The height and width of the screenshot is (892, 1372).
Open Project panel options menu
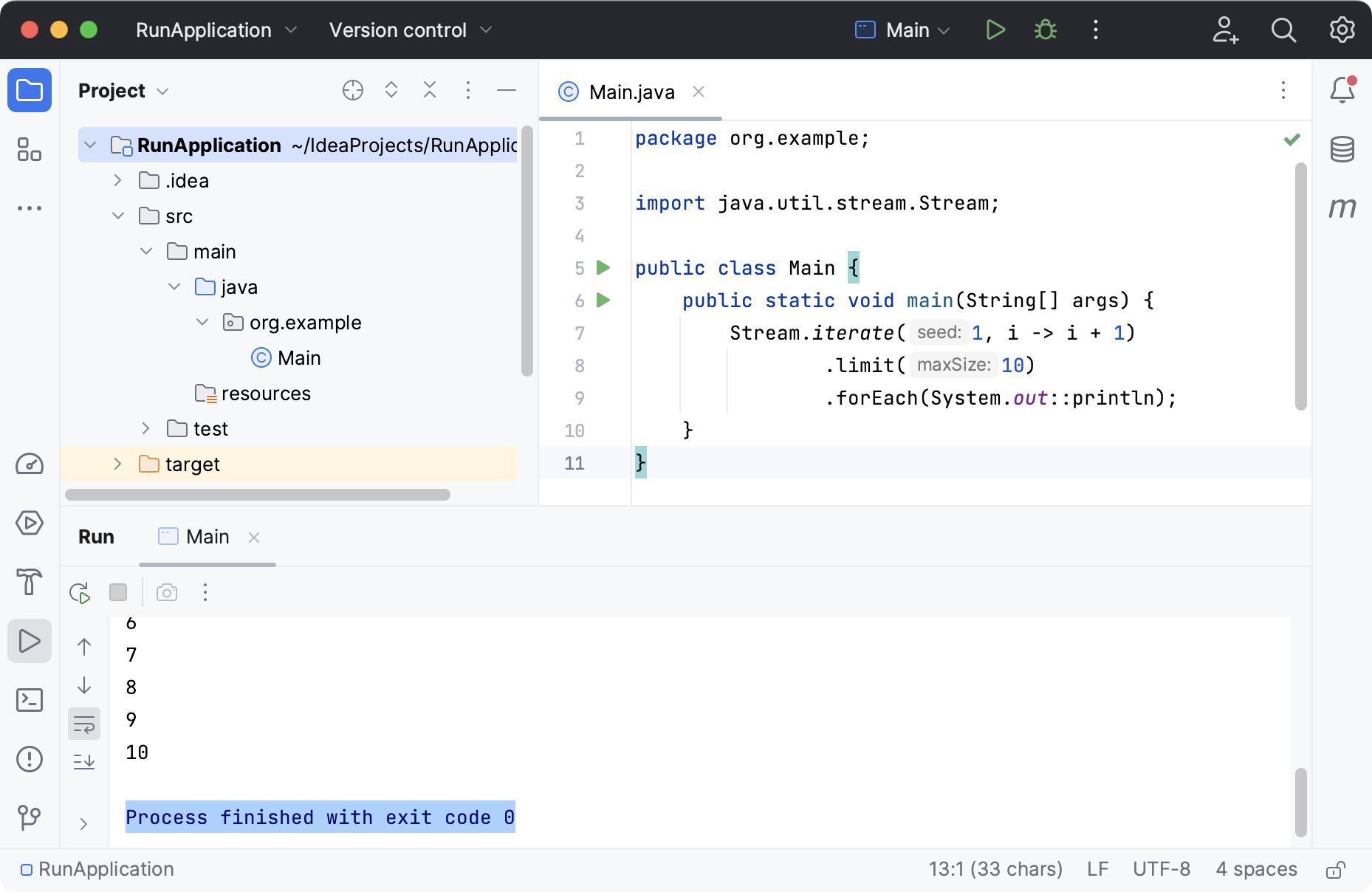point(468,90)
